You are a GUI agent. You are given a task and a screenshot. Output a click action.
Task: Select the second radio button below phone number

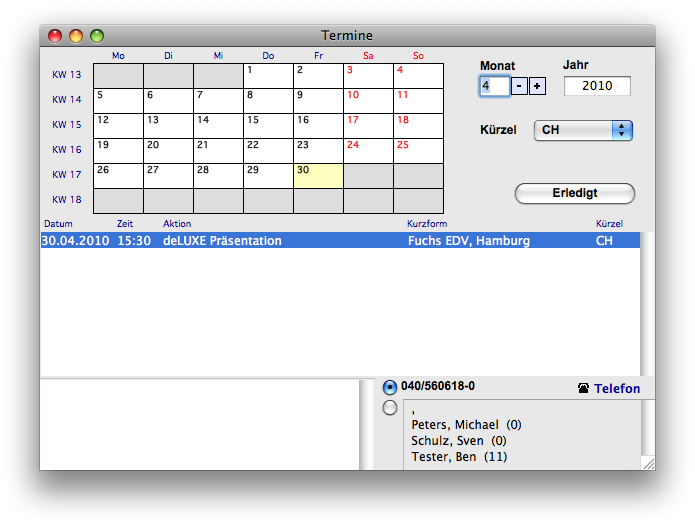click(390, 407)
